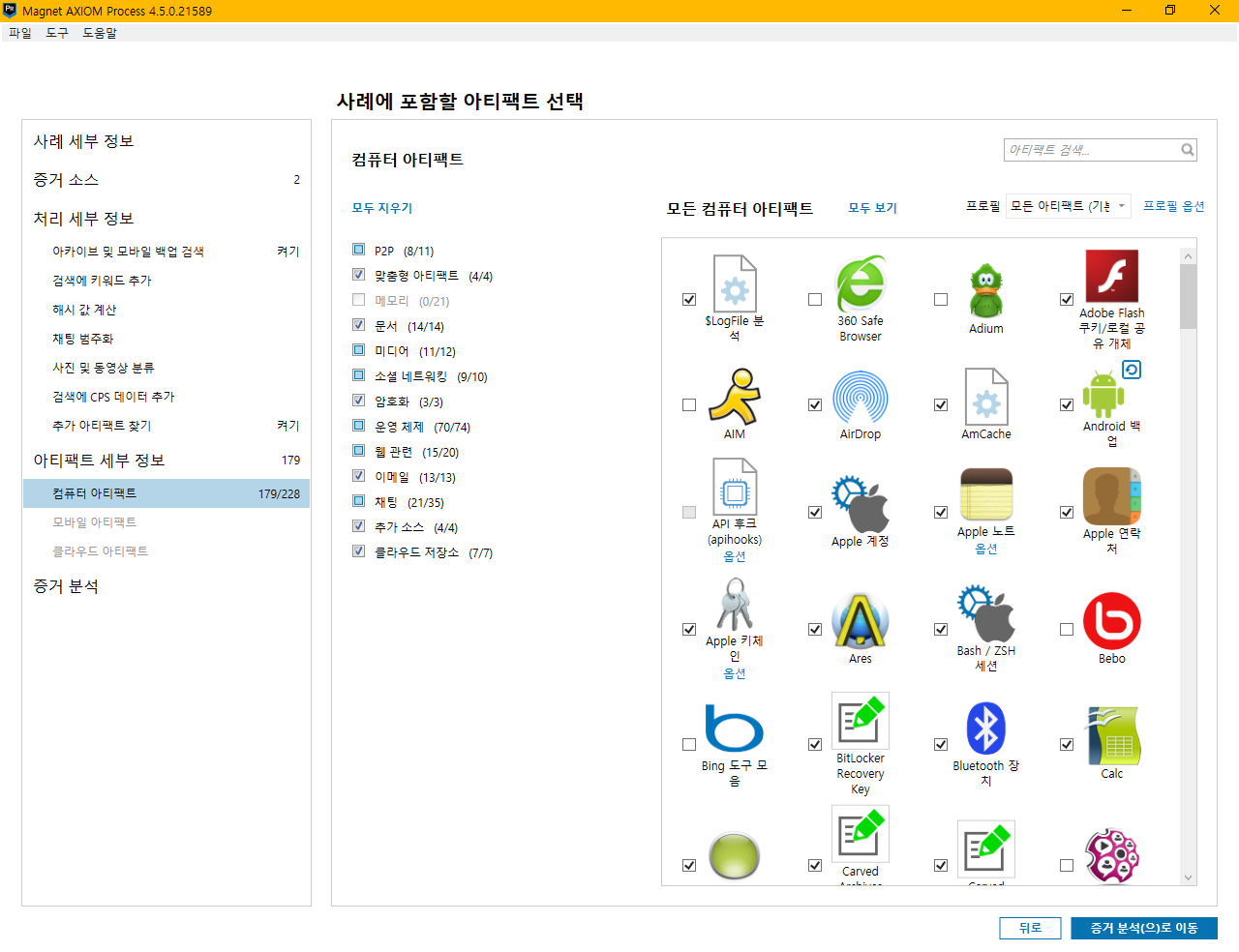Select the 소셜 네트워킹 (9/10) category
The height and width of the screenshot is (952, 1239).
coord(431,376)
